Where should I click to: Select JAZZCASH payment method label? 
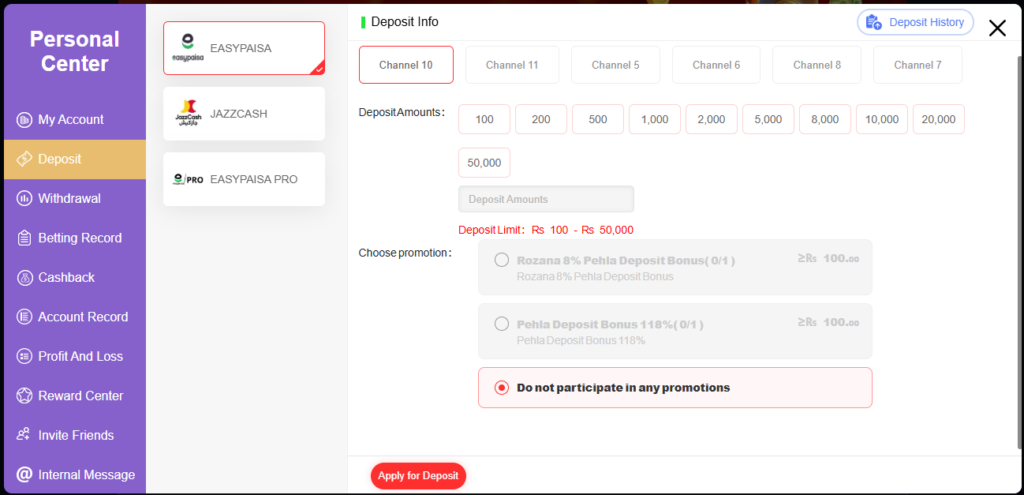click(x=238, y=114)
